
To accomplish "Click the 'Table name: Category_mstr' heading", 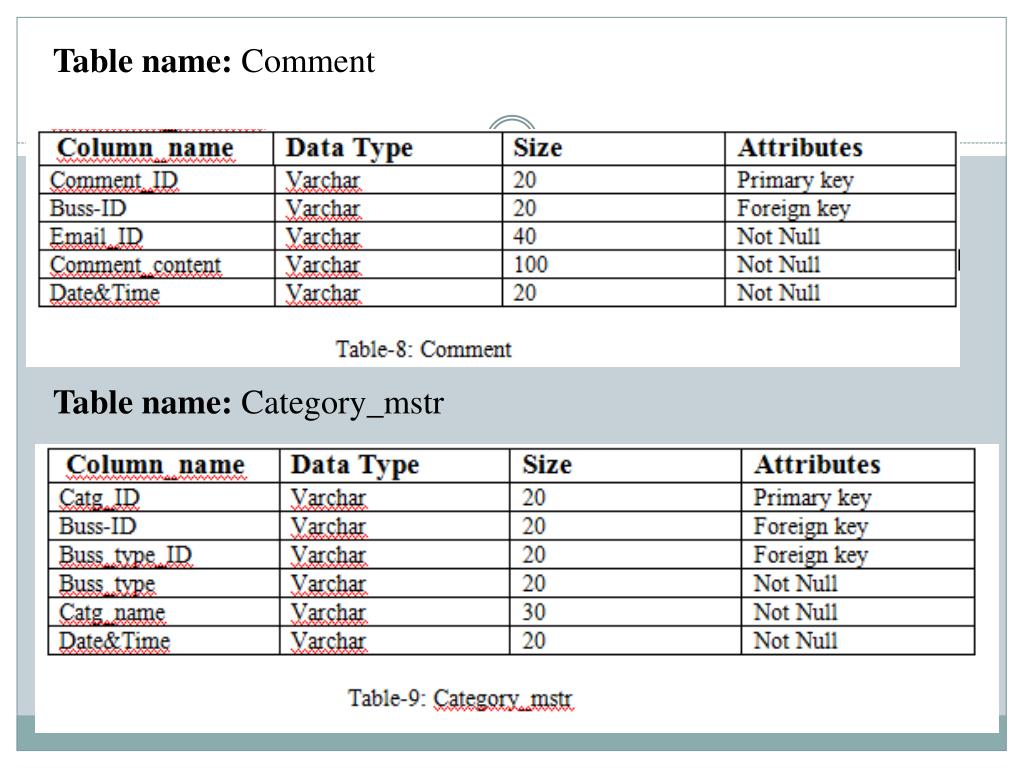I will tap(249, 403).
